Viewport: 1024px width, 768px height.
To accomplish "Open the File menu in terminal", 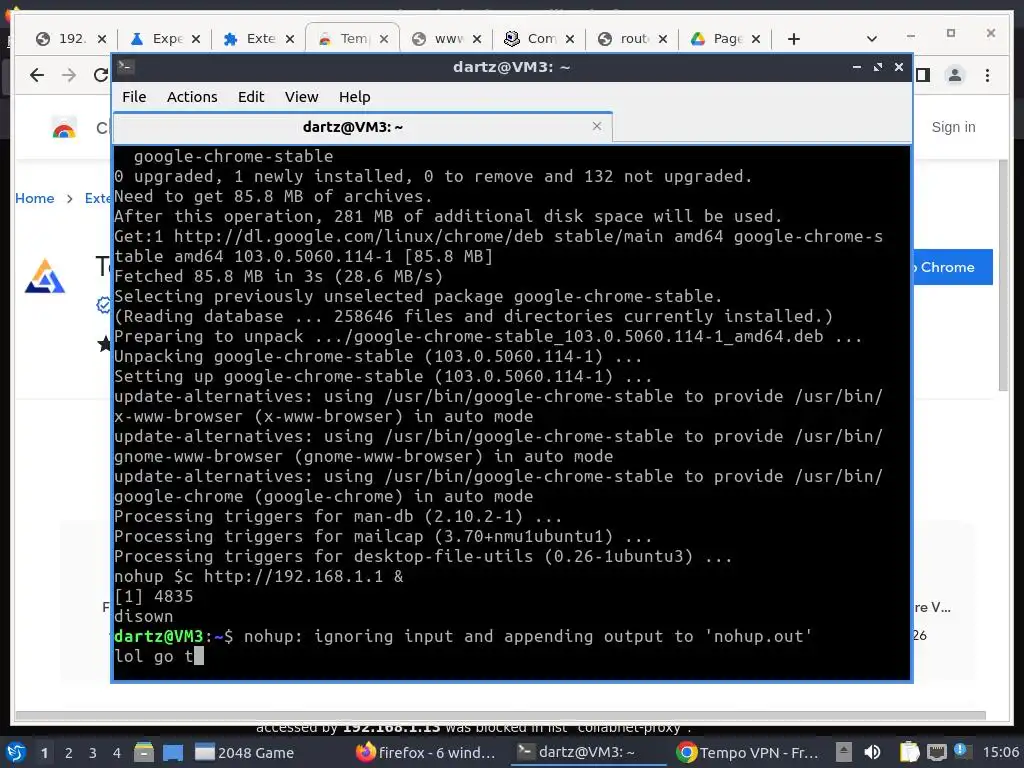I will 134,97.
